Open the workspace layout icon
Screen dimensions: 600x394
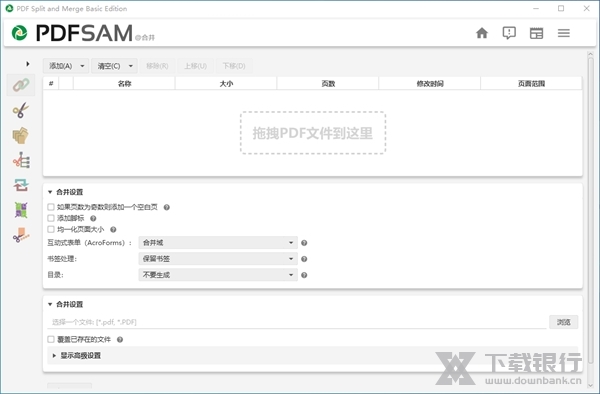tap(536, 33)
